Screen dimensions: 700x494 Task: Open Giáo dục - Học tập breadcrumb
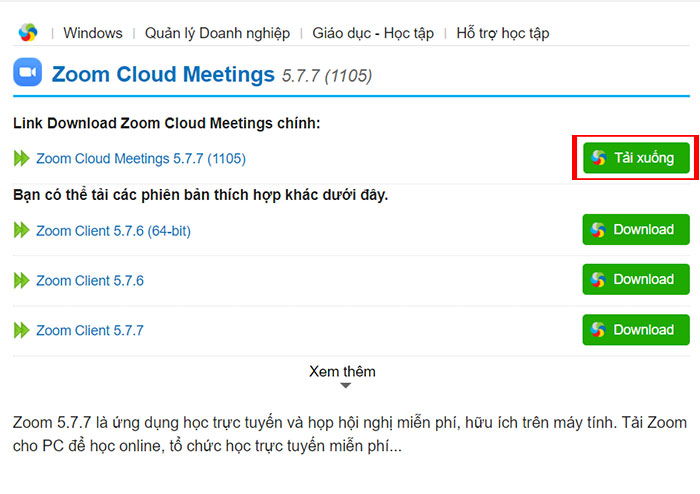tap(373, 33)
